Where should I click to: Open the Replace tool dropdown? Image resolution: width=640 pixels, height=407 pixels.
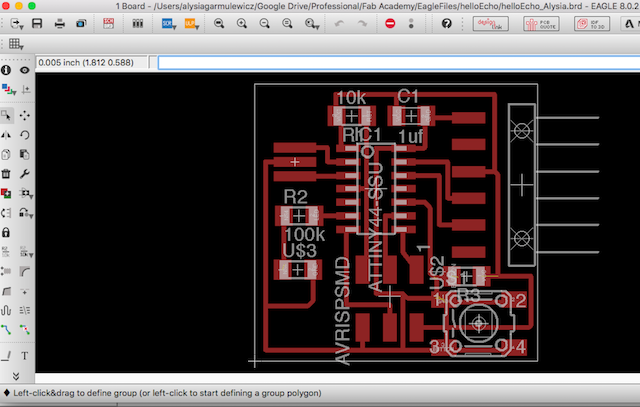click(x=26, y=193)
